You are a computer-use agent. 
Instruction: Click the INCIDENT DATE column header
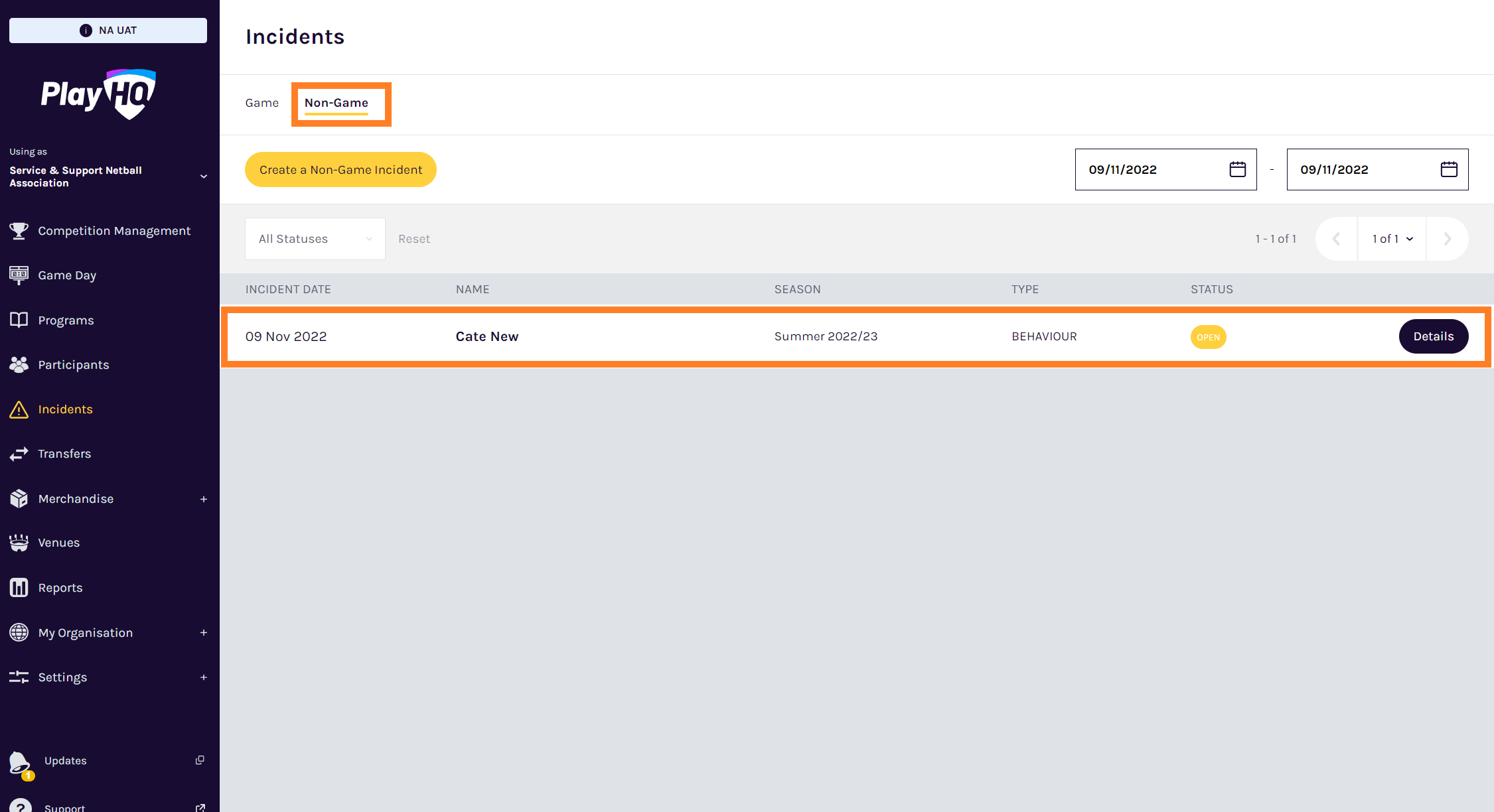288,289
